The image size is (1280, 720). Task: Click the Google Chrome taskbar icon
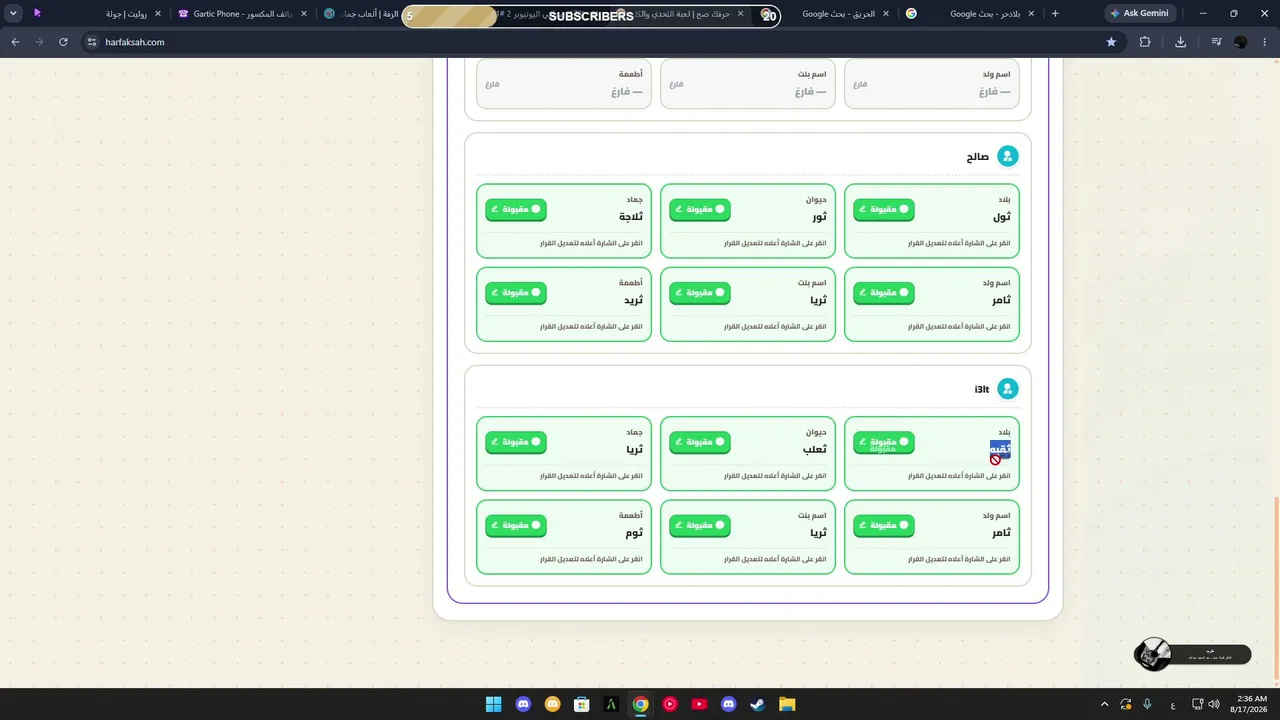[641, 704]
